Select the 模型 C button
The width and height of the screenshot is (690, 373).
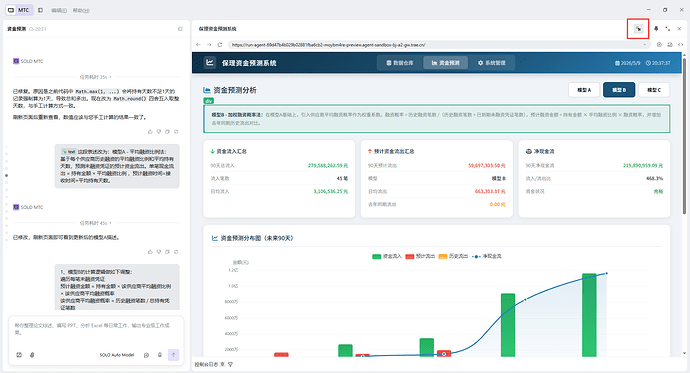click(654, 90)
